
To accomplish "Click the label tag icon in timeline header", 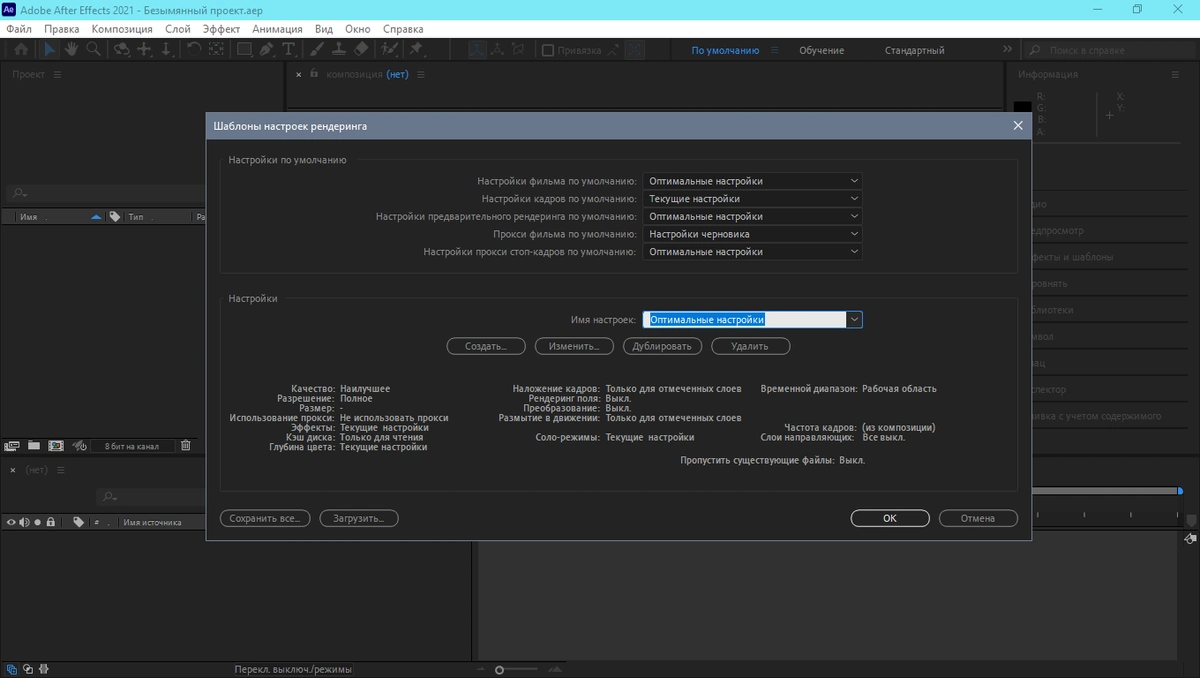I will coord(79,522).
